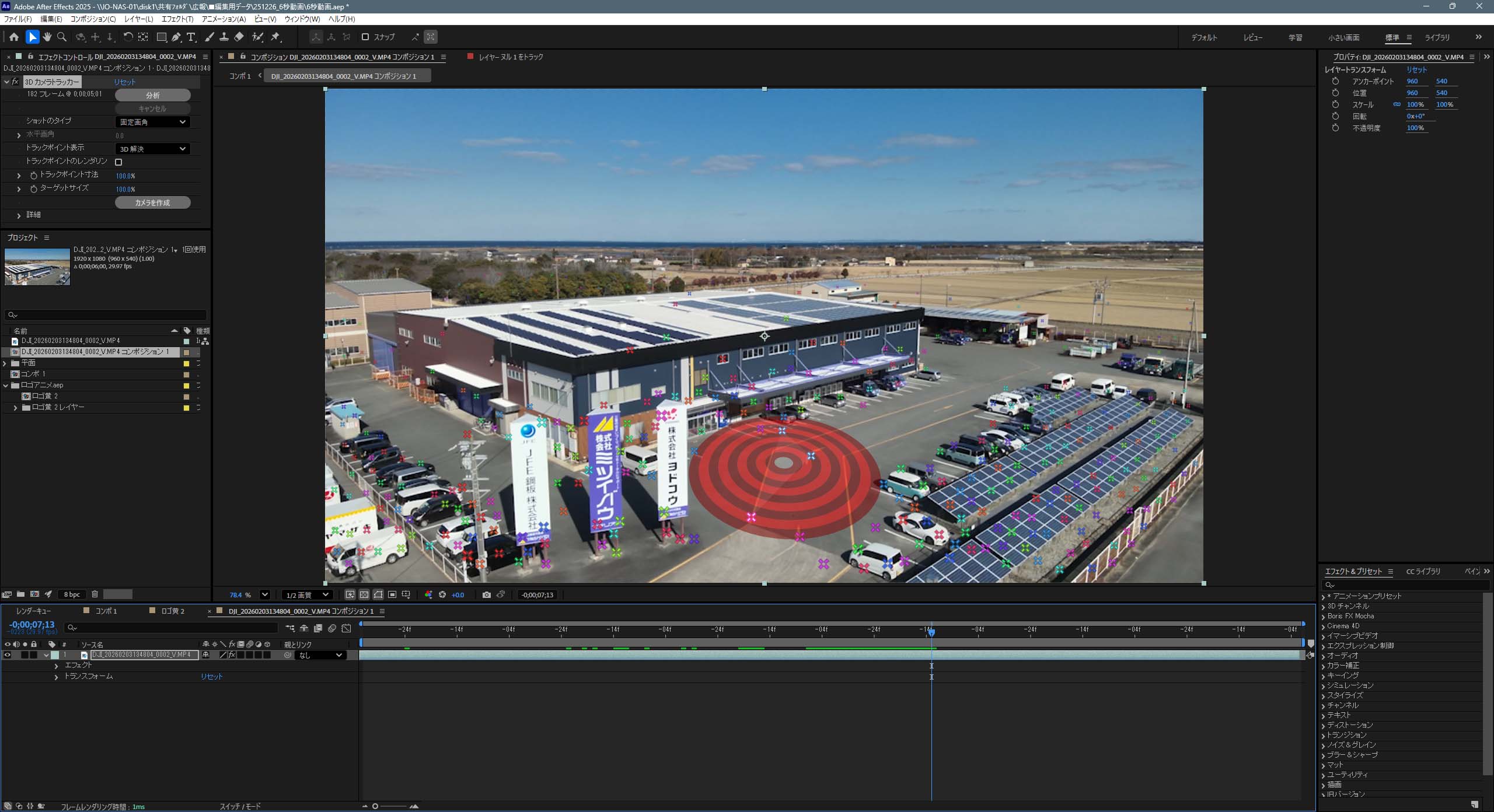Click the Home icon in toolbar
The width and height of the screenshot is (1494, 812).
point(14,37)
